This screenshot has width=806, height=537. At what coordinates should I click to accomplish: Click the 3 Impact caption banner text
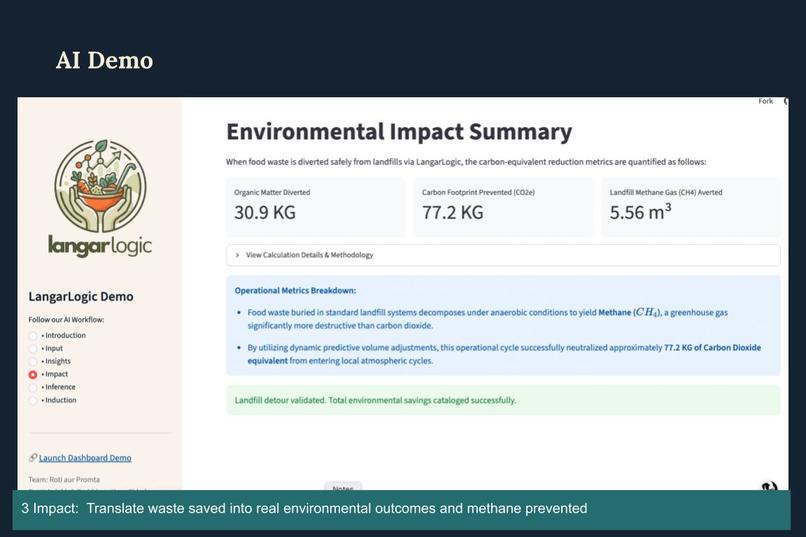(304, 508)
